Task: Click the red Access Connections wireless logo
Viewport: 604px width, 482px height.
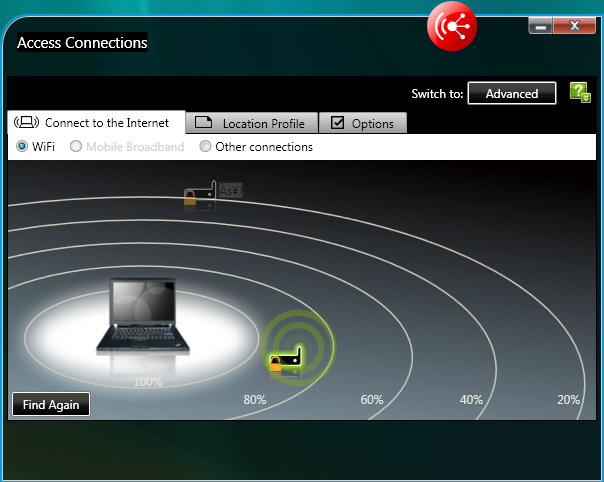Action: point(452,26)
